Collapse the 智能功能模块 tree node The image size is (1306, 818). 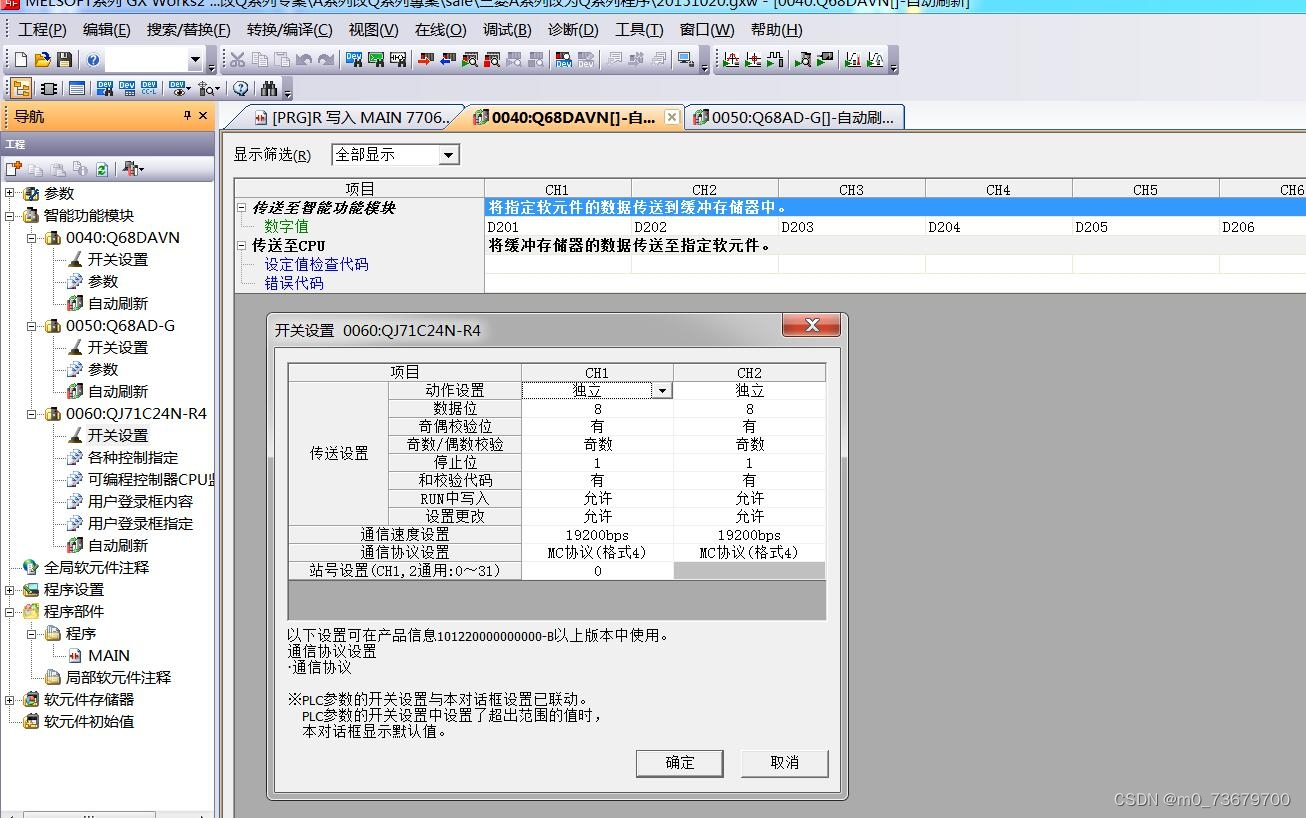tap(10, 215)
